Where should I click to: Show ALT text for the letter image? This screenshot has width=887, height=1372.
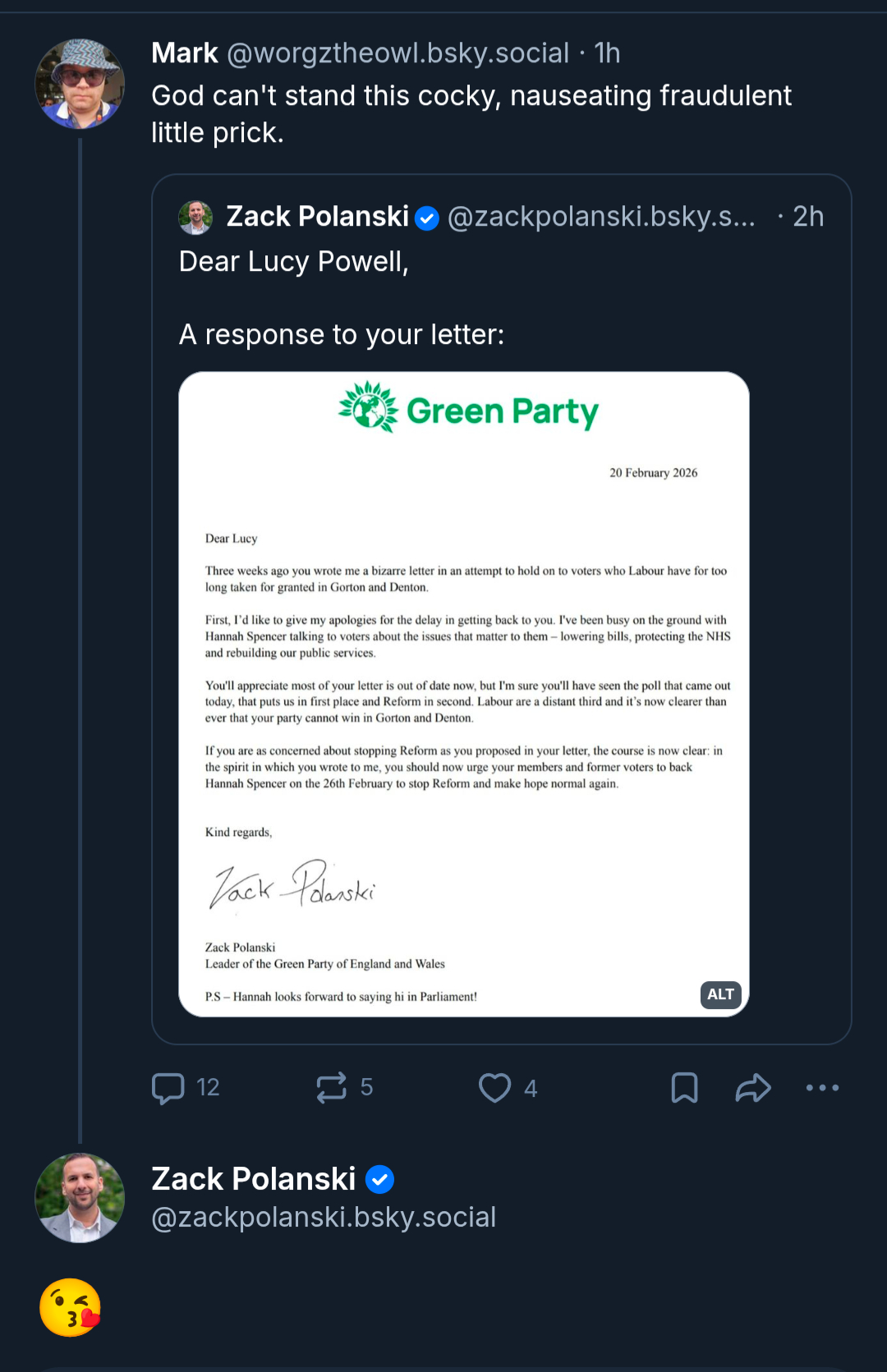coord(720,994)
